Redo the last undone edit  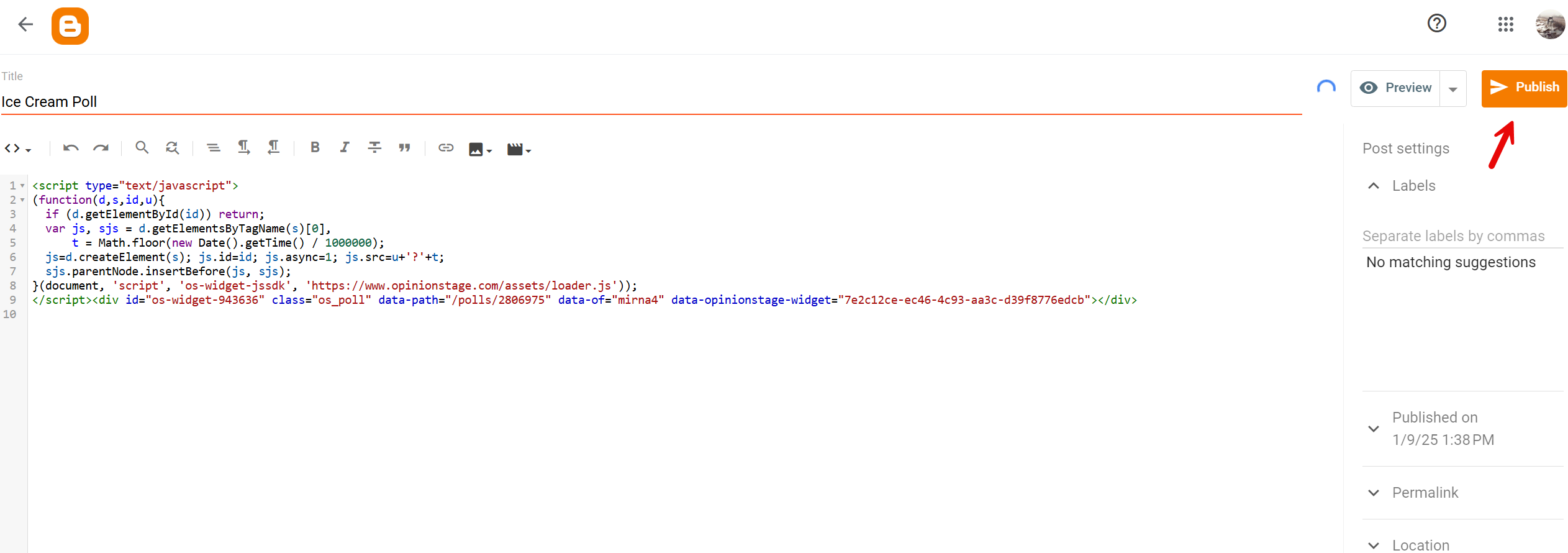(x=101, y=148)
